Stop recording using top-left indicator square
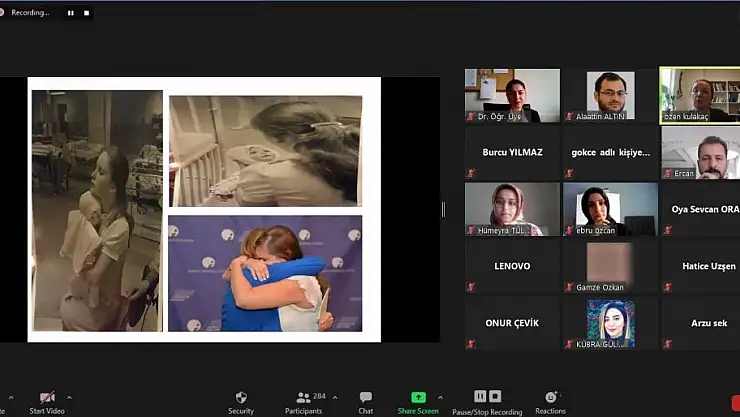This screenshot has height=417, width=740. 87,13
